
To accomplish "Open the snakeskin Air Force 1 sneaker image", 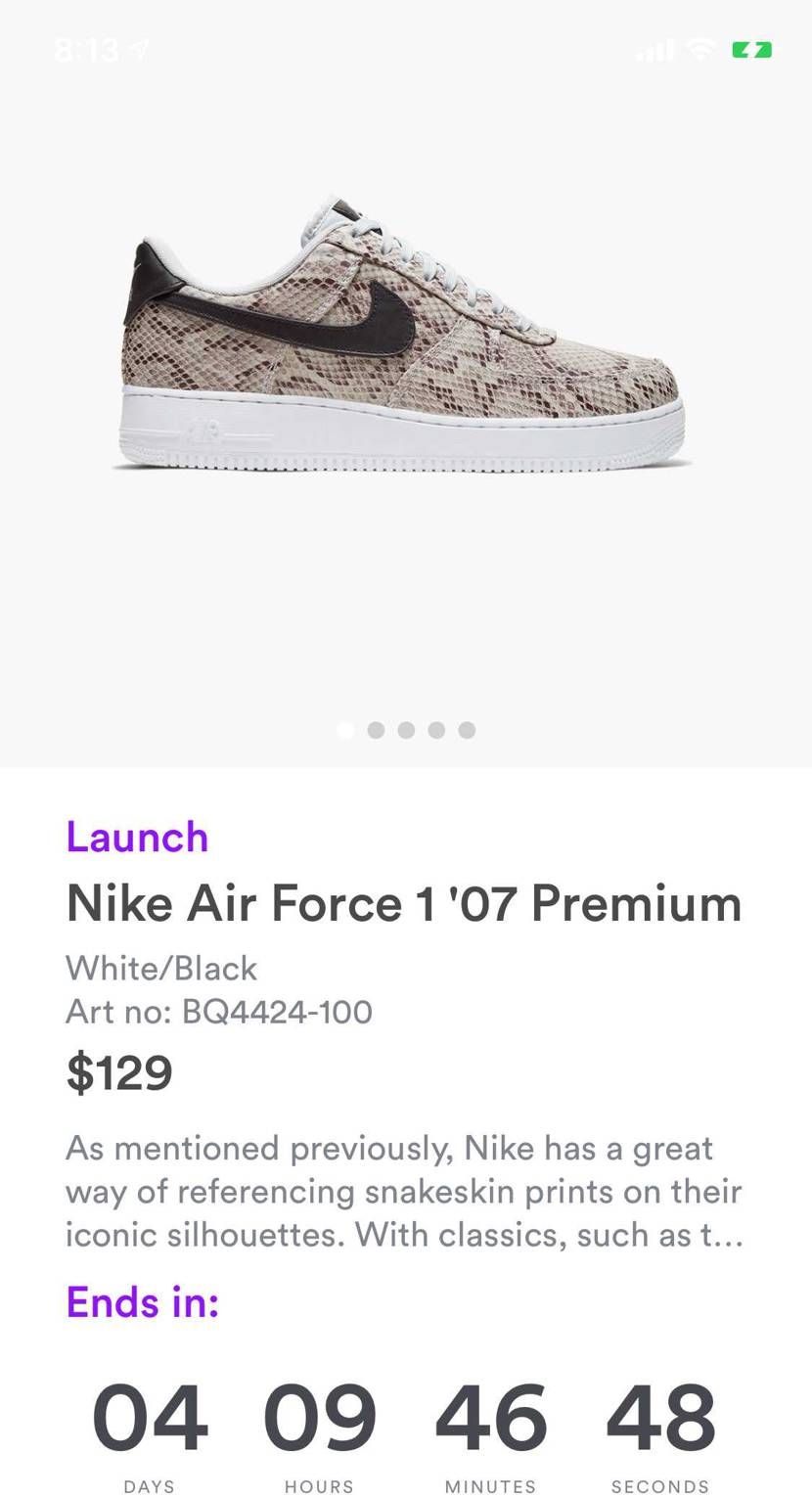I will click(x=403, y=335).
